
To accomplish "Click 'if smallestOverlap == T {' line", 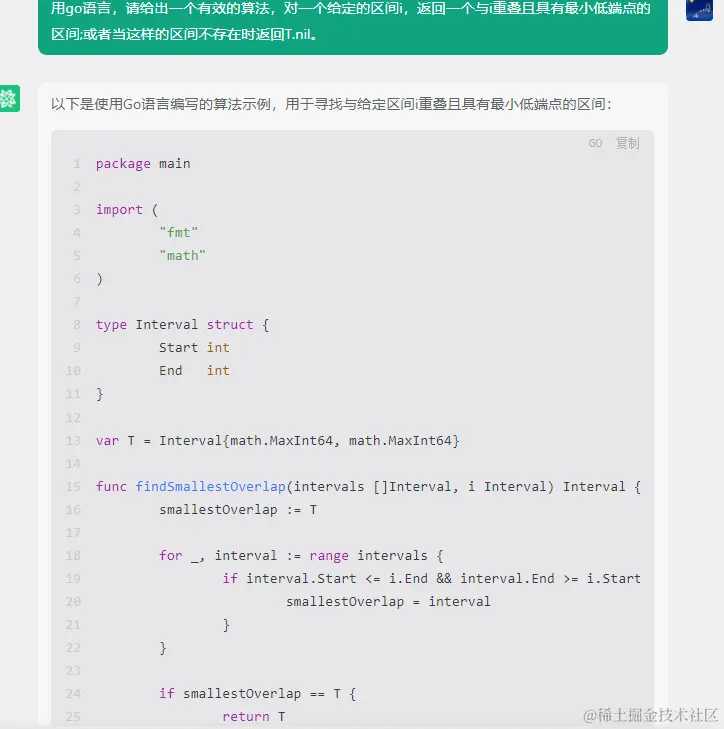I will point(258,694).
